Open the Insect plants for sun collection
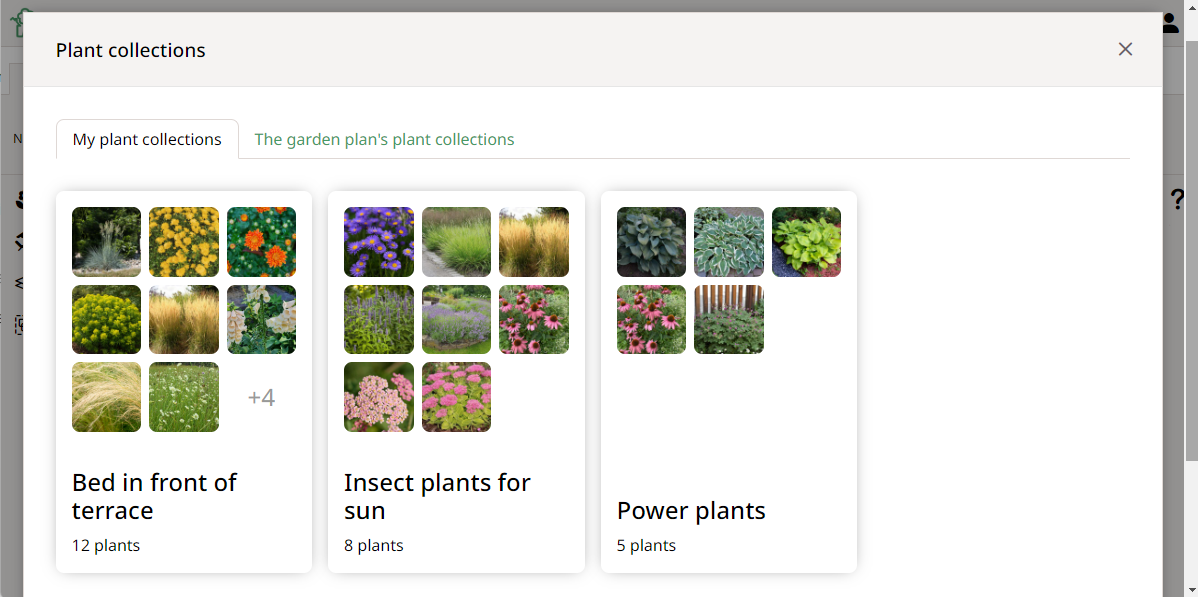This screenshot has width=1198, height=597. 437,496
